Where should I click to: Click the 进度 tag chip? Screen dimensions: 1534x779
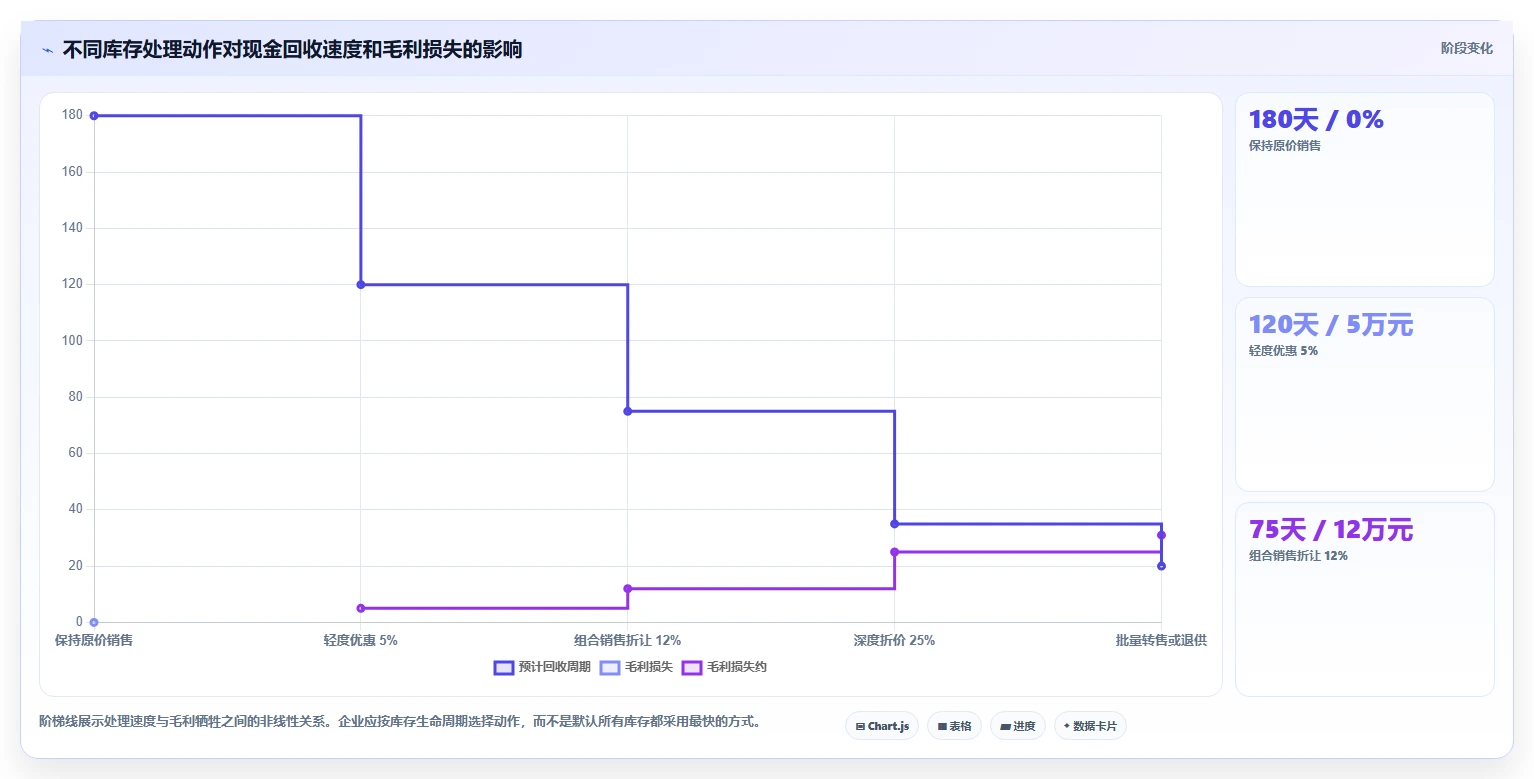point(1017,726)
